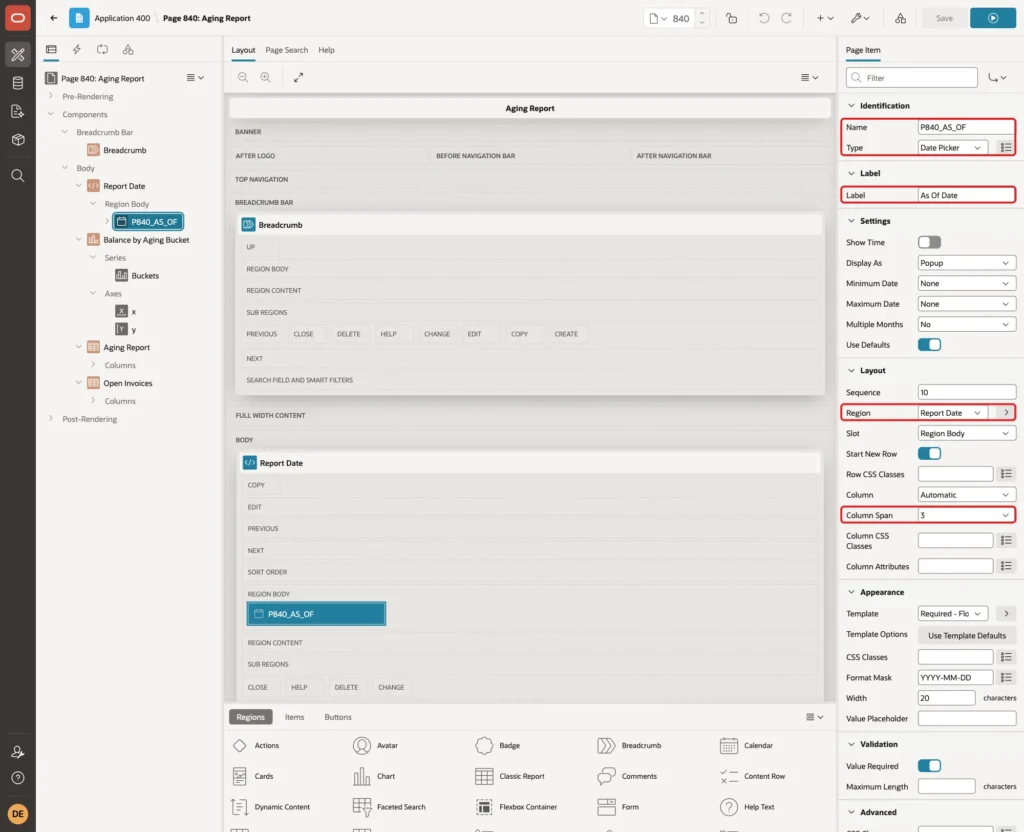The height and width of the screenshot is (832, 1024).
Task: Switch gallery to Items tab
Action: (295, 717)
